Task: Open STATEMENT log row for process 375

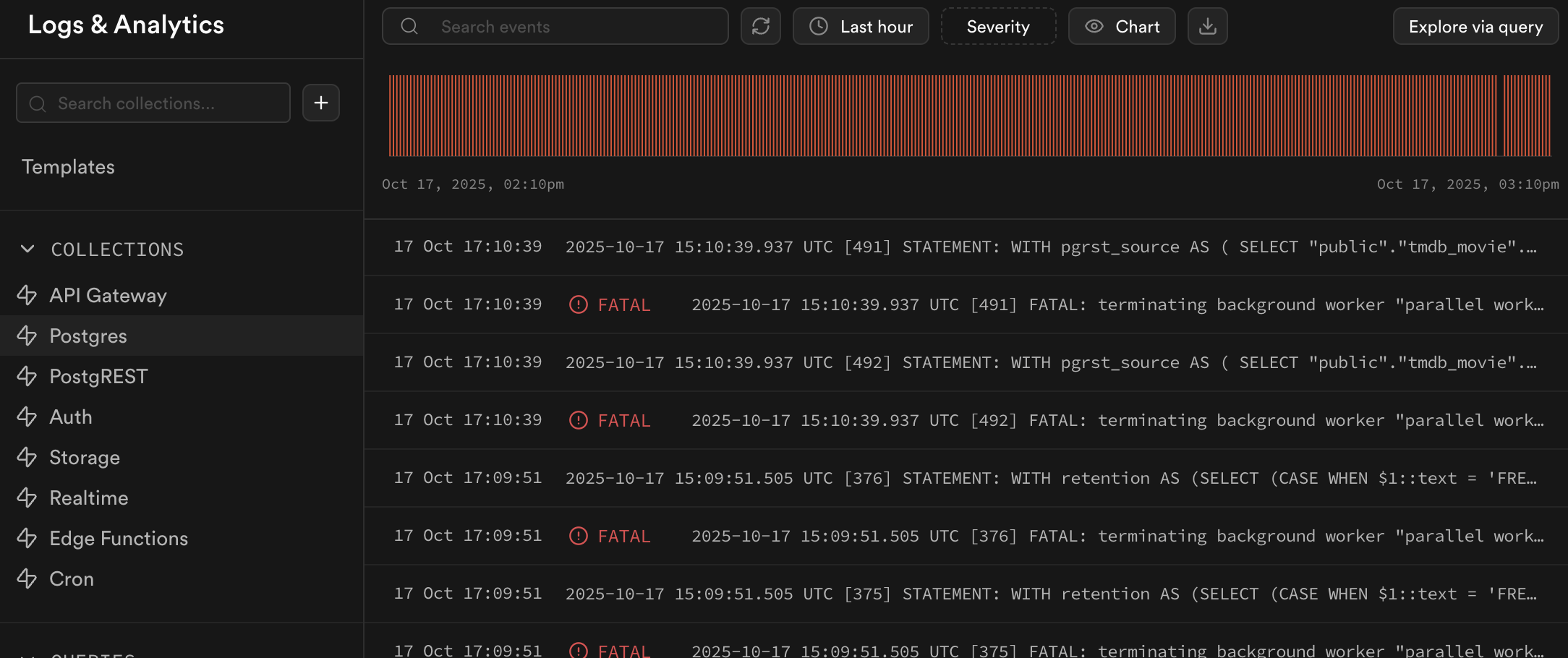Action: [966, 594]
